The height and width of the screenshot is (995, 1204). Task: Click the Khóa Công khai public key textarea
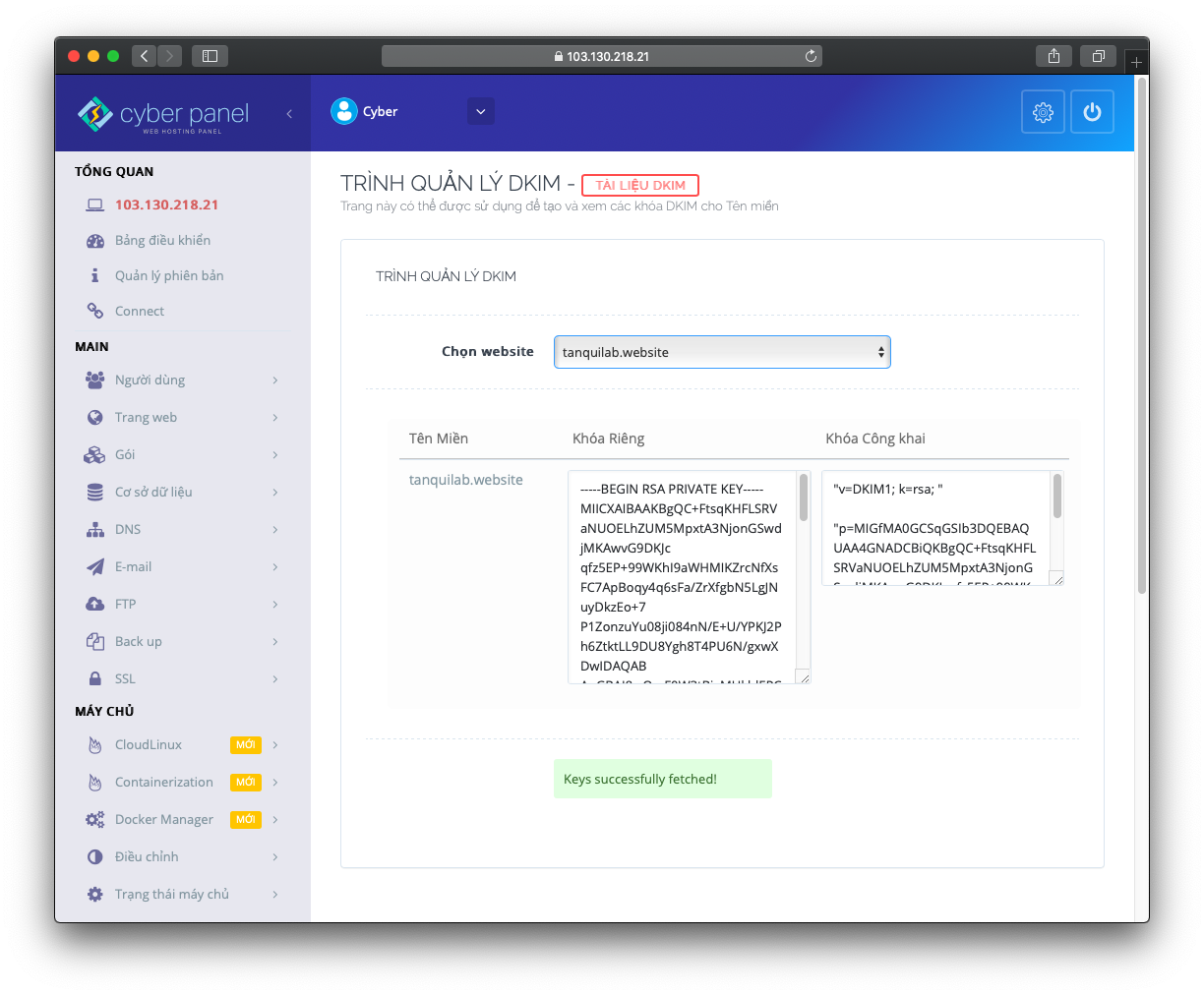point(942,528)
